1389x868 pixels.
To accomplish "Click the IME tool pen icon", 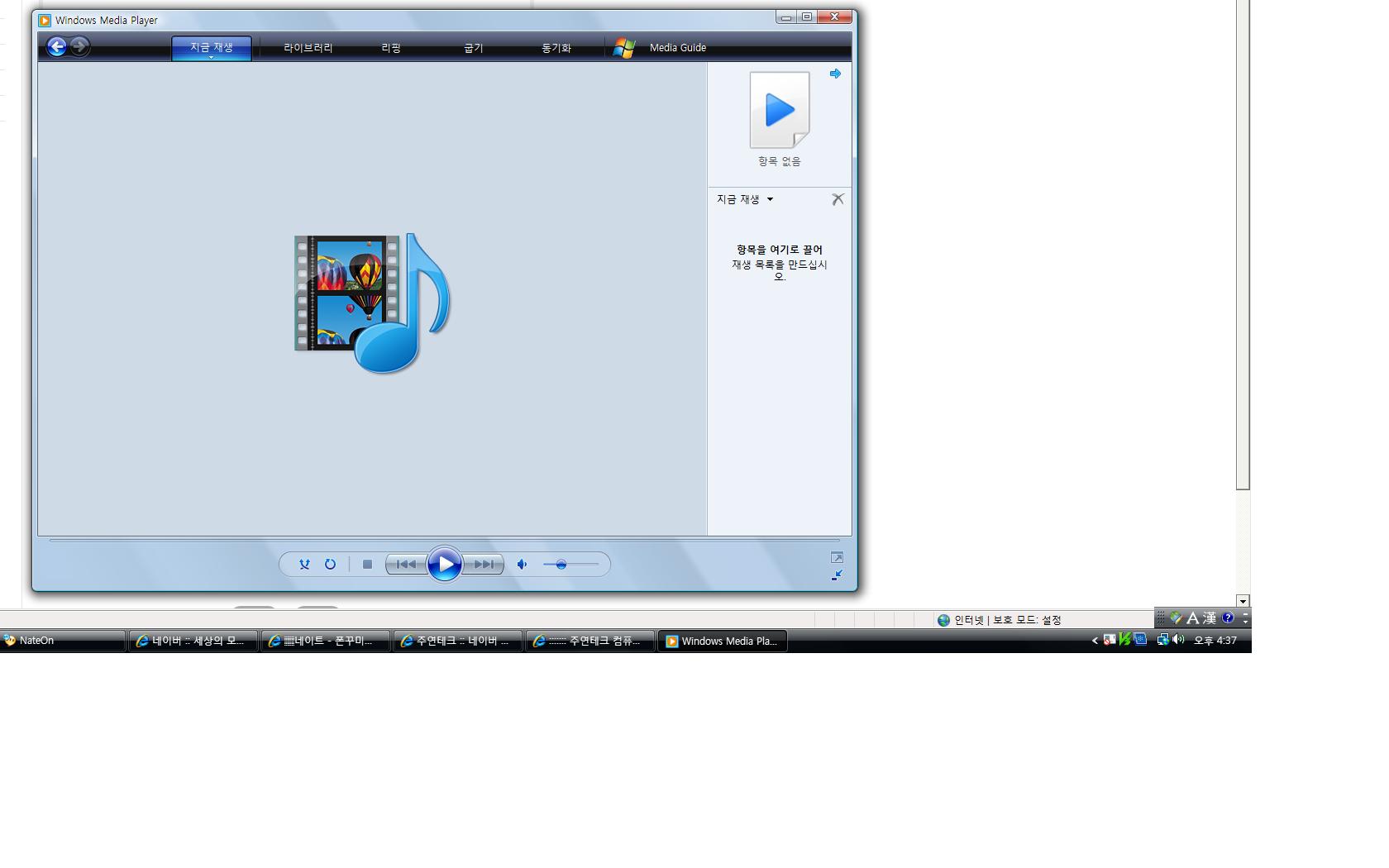I will (x=1176, y=618).
